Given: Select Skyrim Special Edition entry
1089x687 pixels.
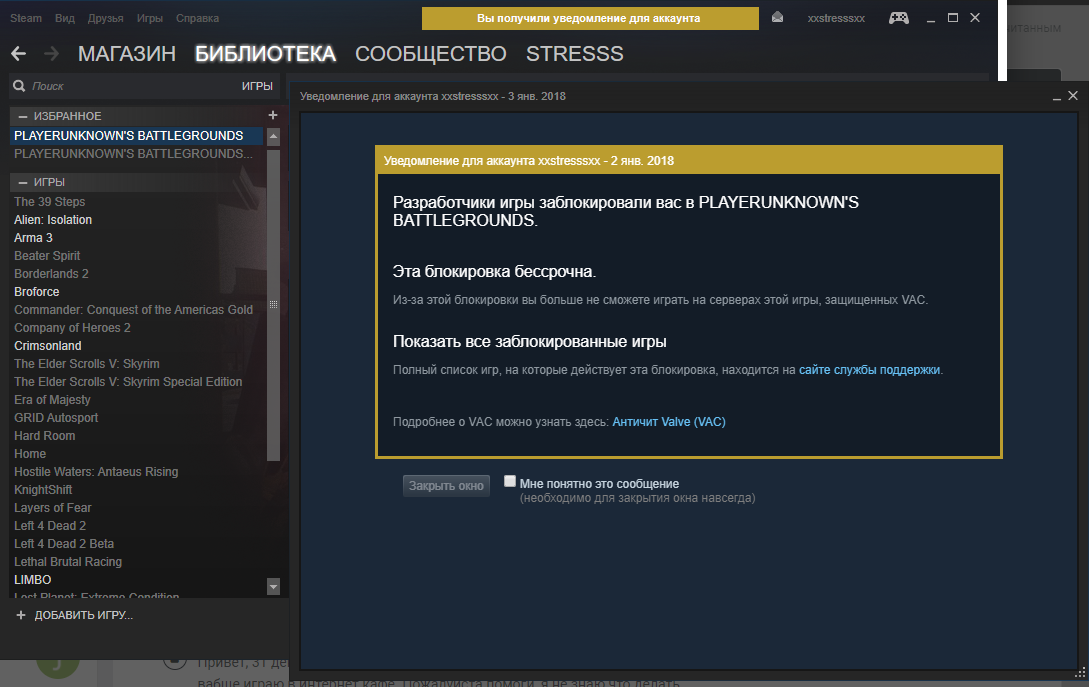Looking at the screenshot, I should (128, 382).
